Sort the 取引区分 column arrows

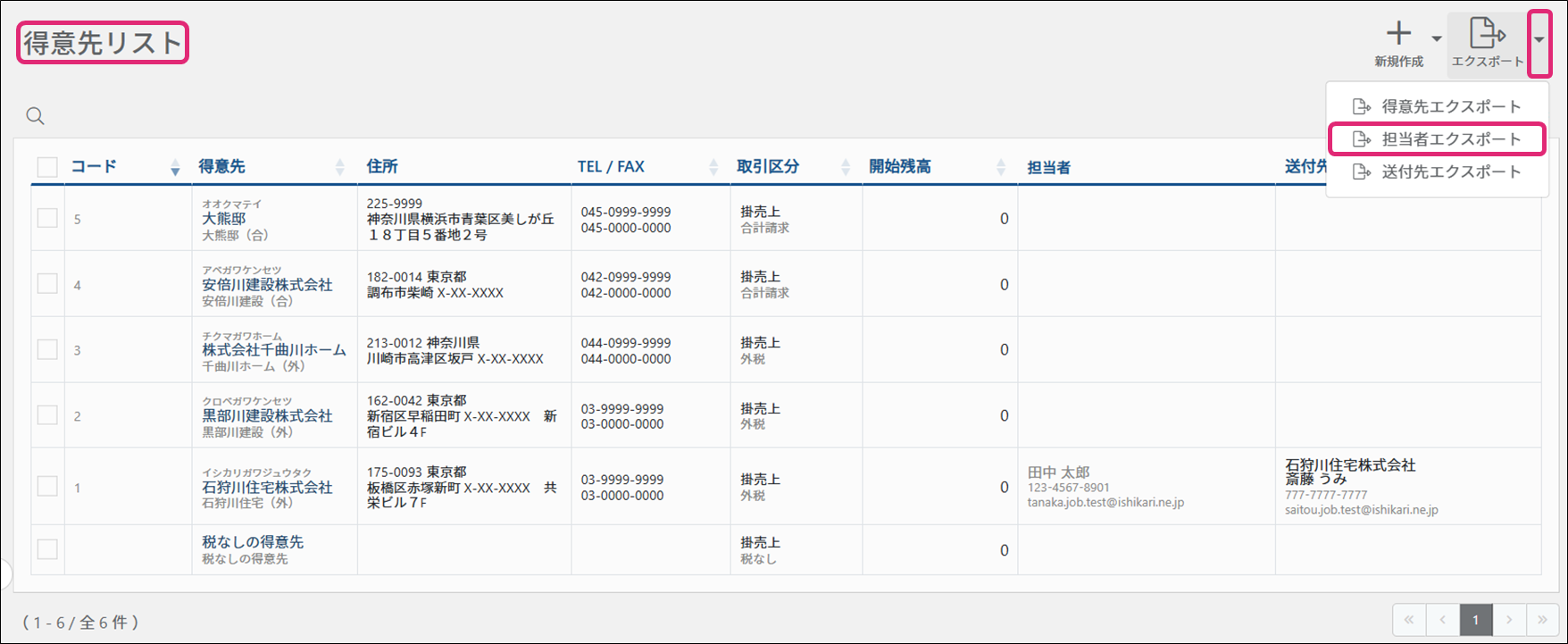pos(846,167)
